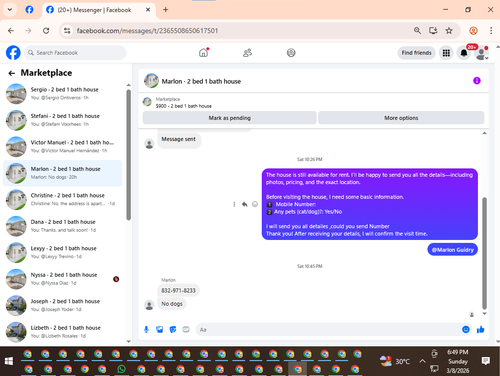The width and height of the screenshot is (500, 376).
Task: Click More options button
Action: 401,118
